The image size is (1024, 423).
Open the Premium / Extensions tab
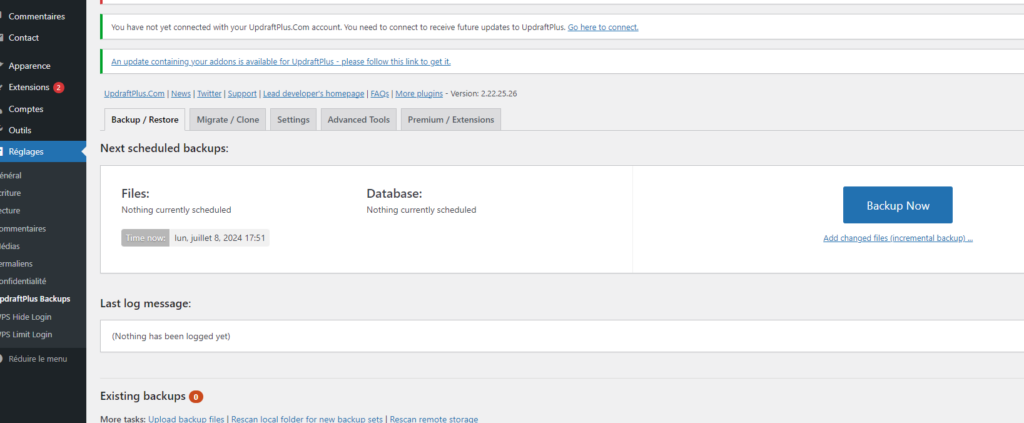449,120
